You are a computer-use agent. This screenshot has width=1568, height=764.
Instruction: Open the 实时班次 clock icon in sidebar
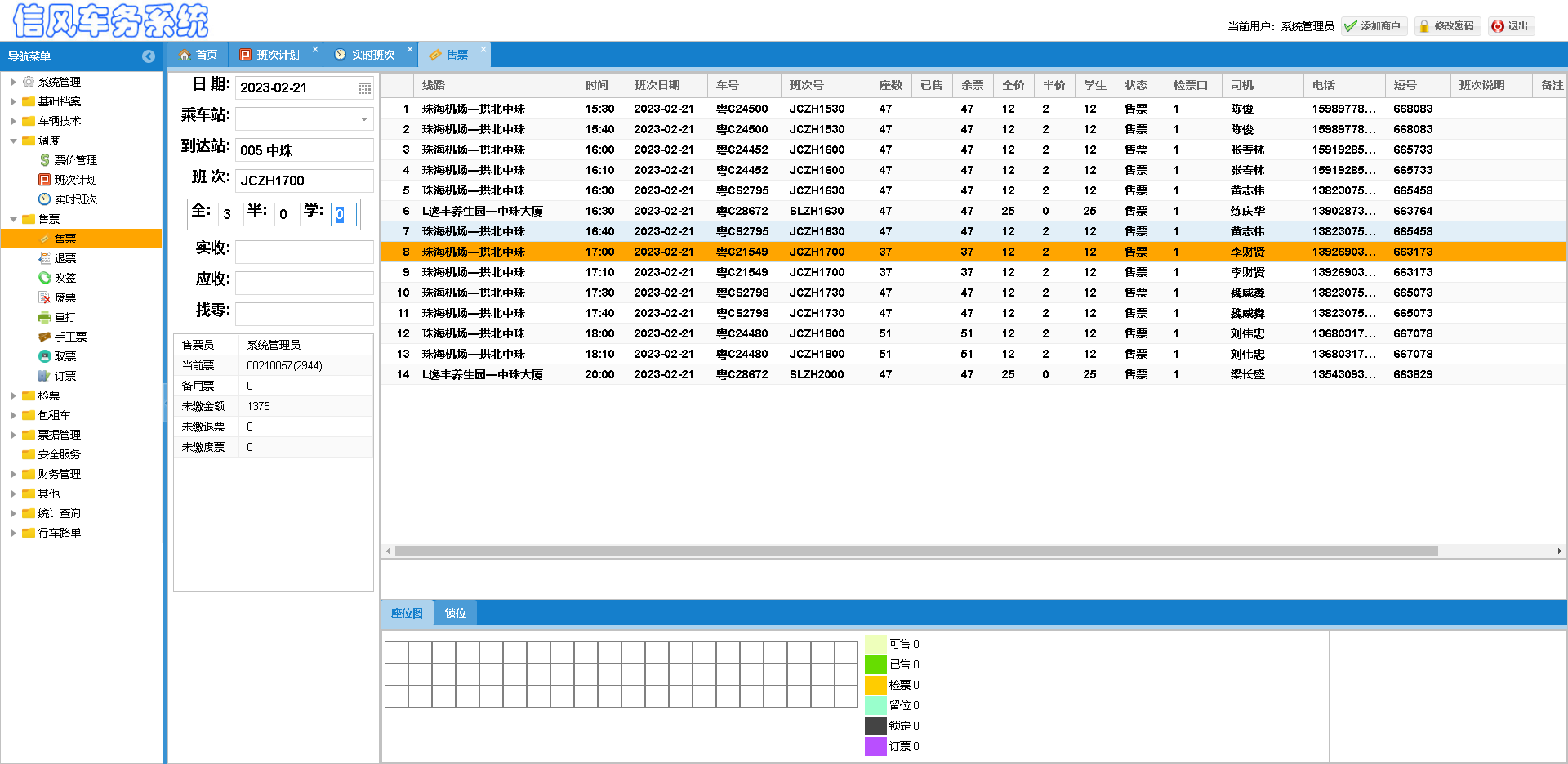[45, 199]
